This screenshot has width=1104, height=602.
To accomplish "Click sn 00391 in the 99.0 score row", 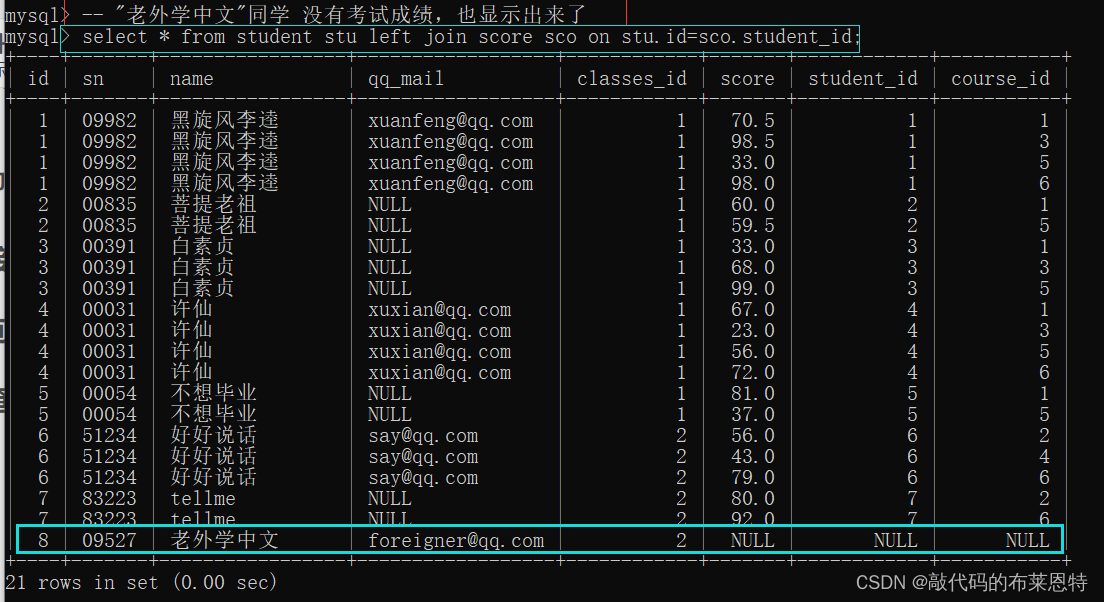I will click(109, 289).
